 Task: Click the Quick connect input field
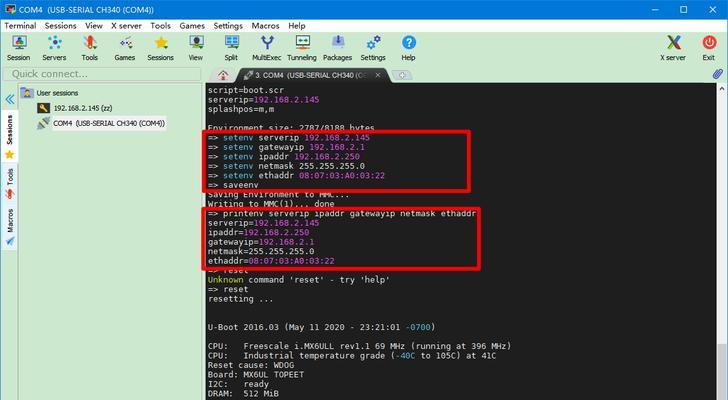(102, 74)
